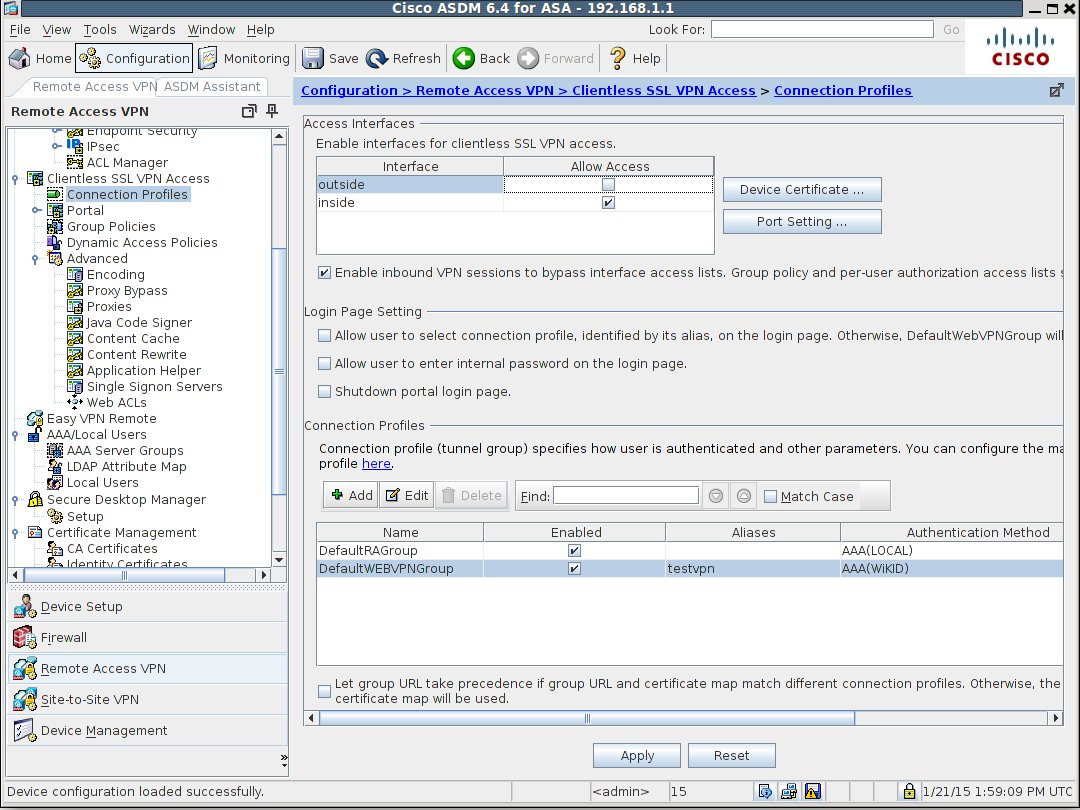Click the lock icon near the clock
The image size is (1080, 810).
coord(909,791)
